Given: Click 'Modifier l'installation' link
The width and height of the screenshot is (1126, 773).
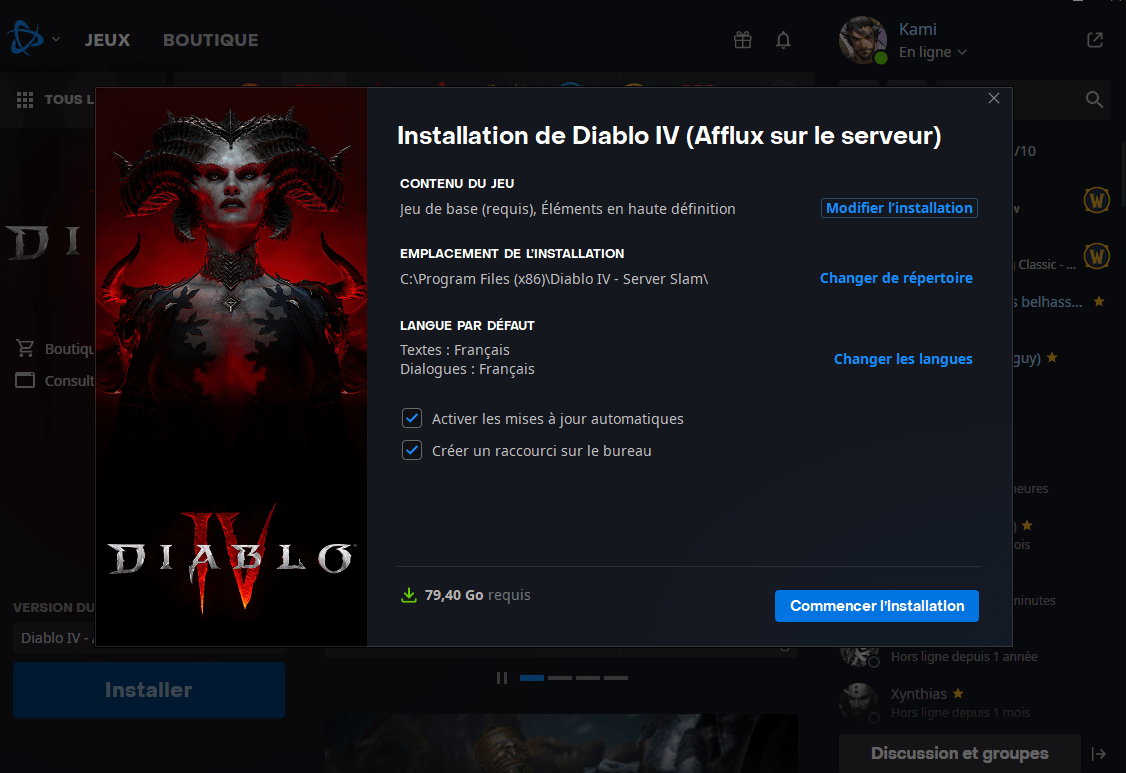Looking at the screenshot, I should 898,208.
